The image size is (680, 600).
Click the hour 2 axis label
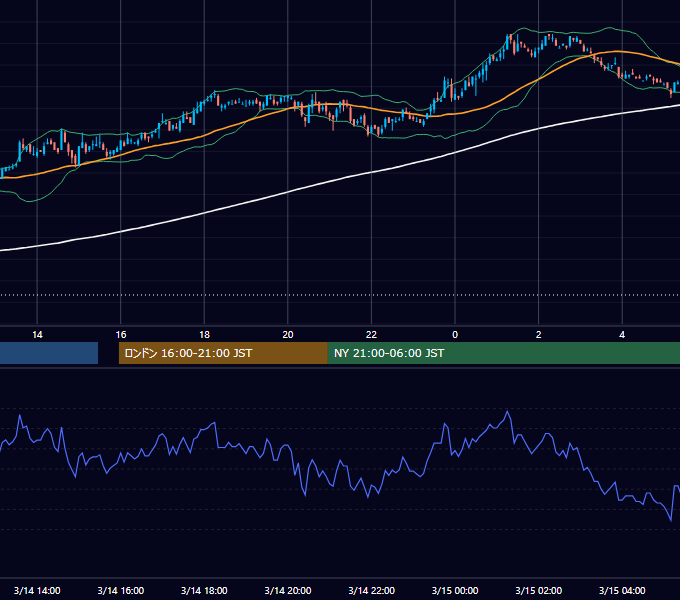(x=539, y=335)
